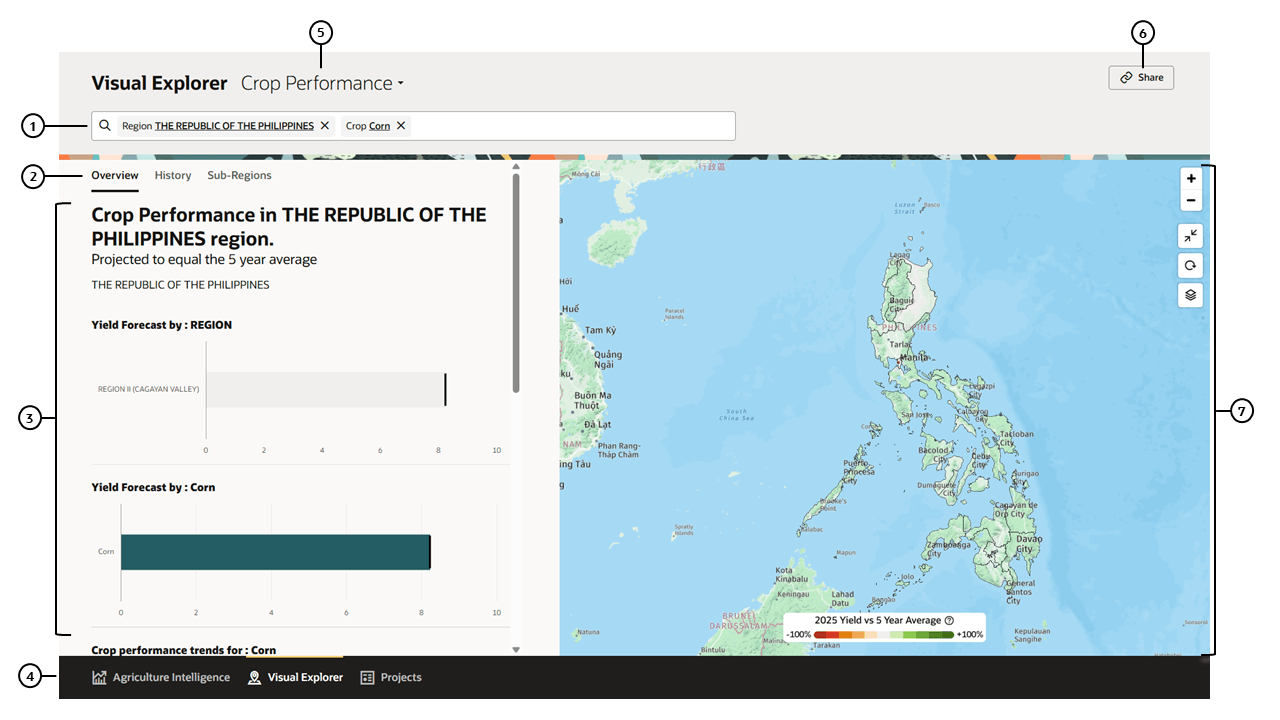Refresh the map view
Image resolution: width=1280 pixels, height=720 pixels.
tap(1190, 265)
